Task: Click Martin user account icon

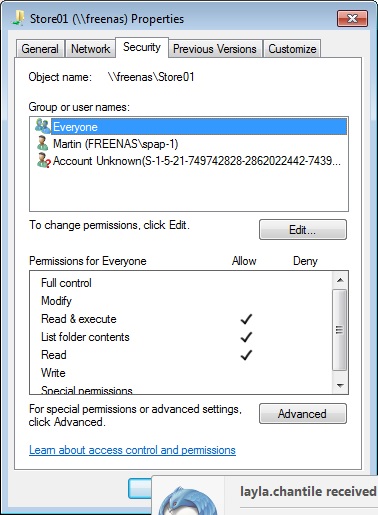Action: (42, 143)
